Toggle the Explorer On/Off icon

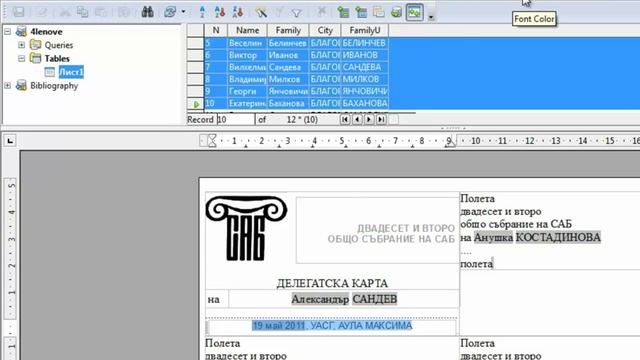tap(414, 12)
